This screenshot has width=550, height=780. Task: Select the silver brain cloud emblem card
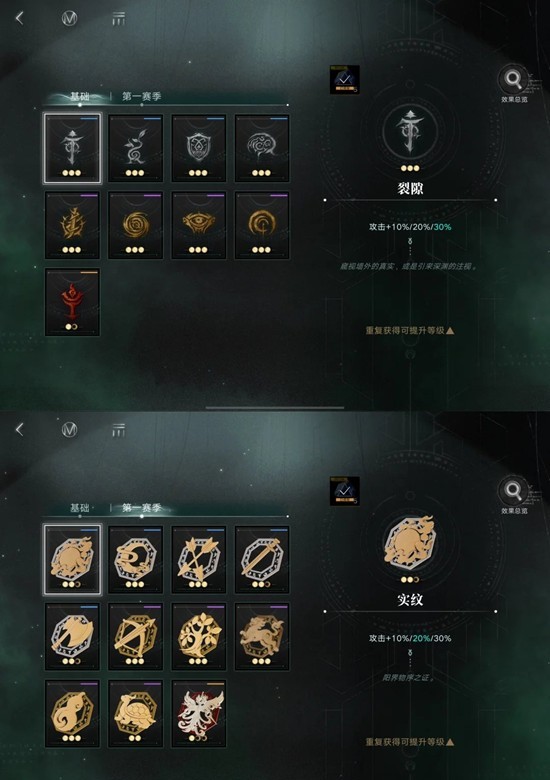click(x=262, y=148)
